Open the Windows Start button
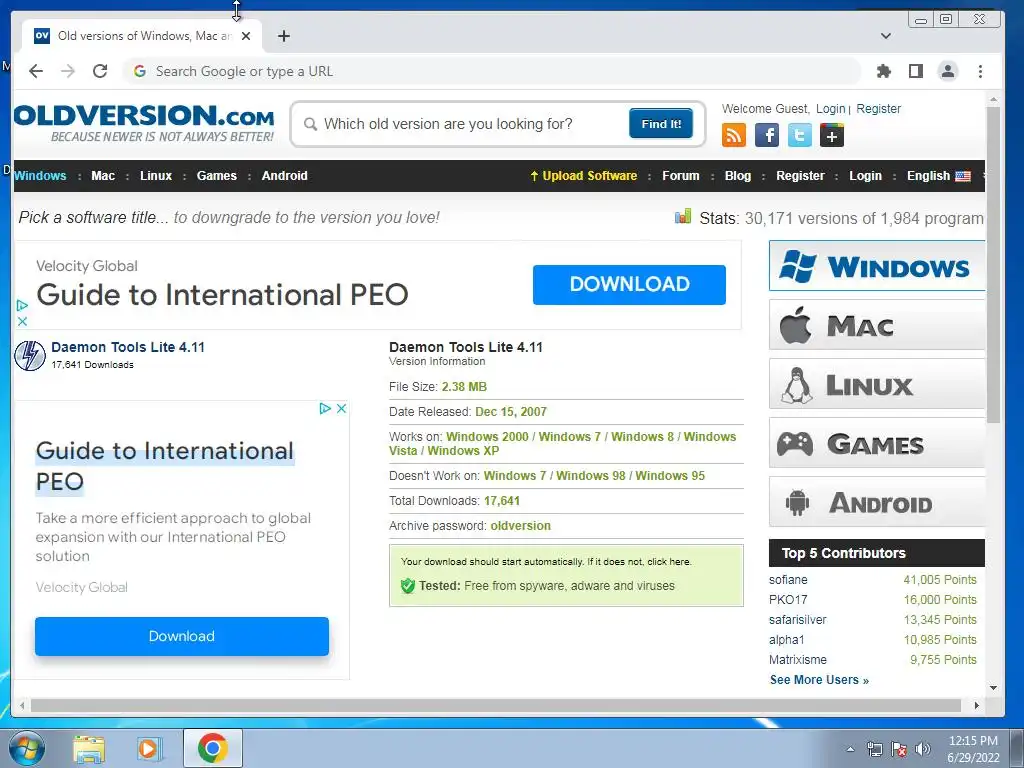This screenshot has height=768, width=1024. coord(26,748)
